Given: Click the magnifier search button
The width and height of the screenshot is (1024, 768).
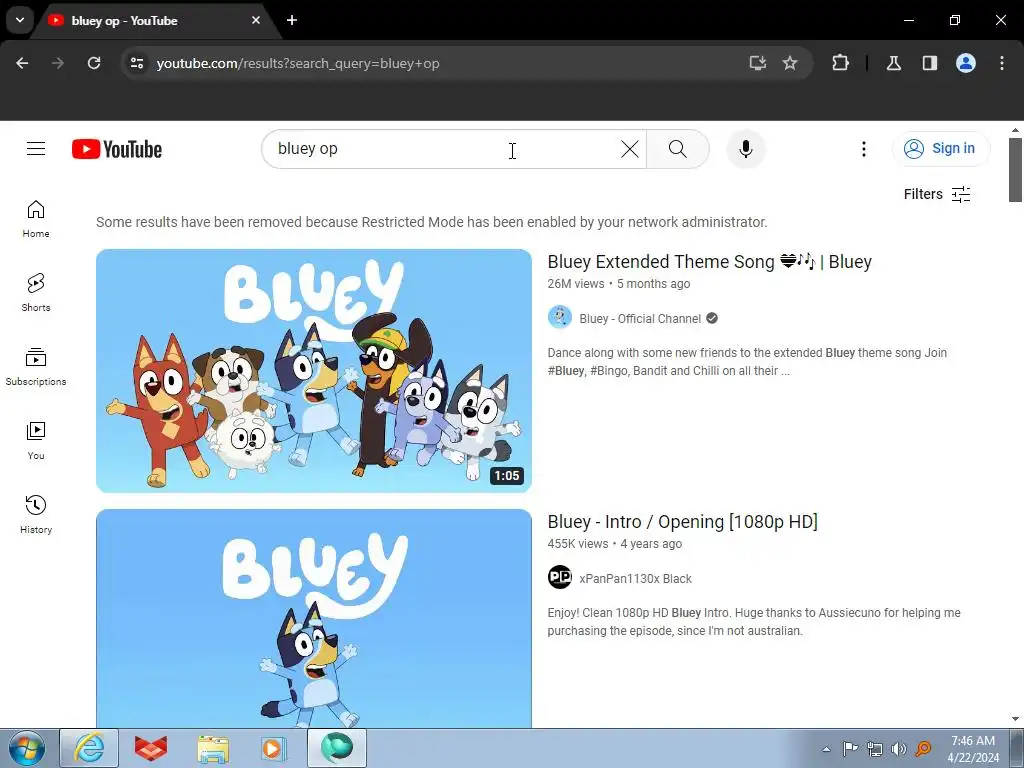Looking at the screenshot, I should tap(677, 149).
